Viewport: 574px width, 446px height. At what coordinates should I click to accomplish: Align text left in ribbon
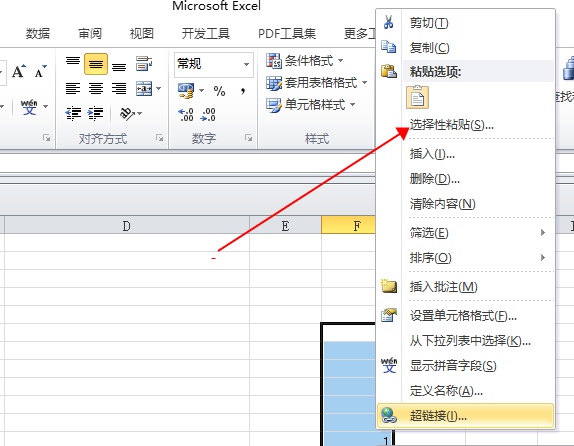pos(73,89)
